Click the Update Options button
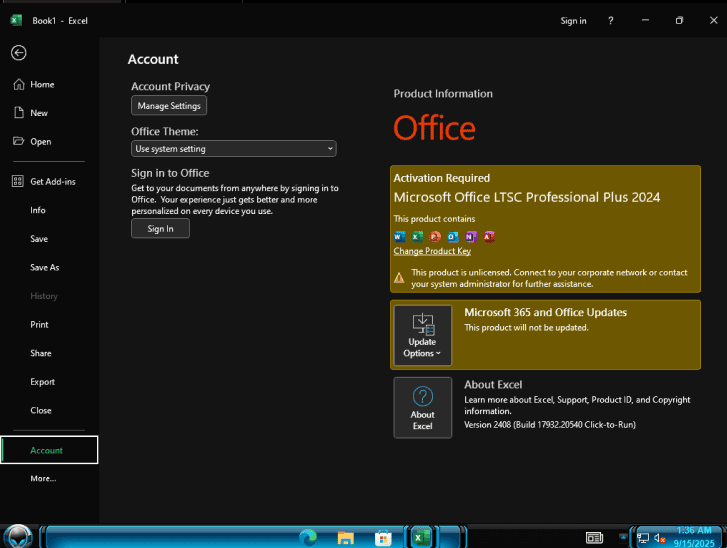Image resolution: width=727 pixels, height=548 pixels. pos(422,335)
